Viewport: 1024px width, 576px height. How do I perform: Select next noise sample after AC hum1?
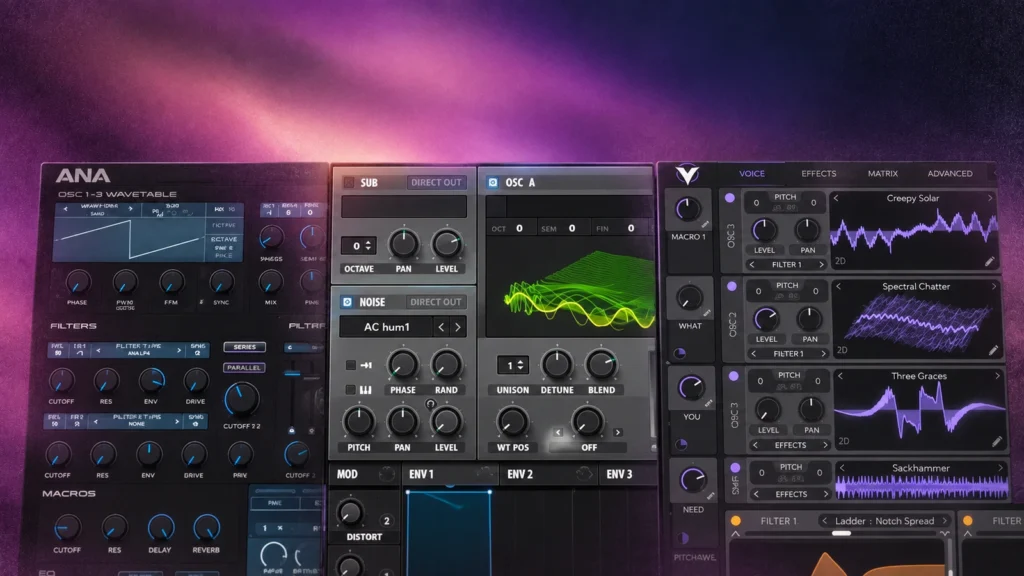tap(458, 327)
